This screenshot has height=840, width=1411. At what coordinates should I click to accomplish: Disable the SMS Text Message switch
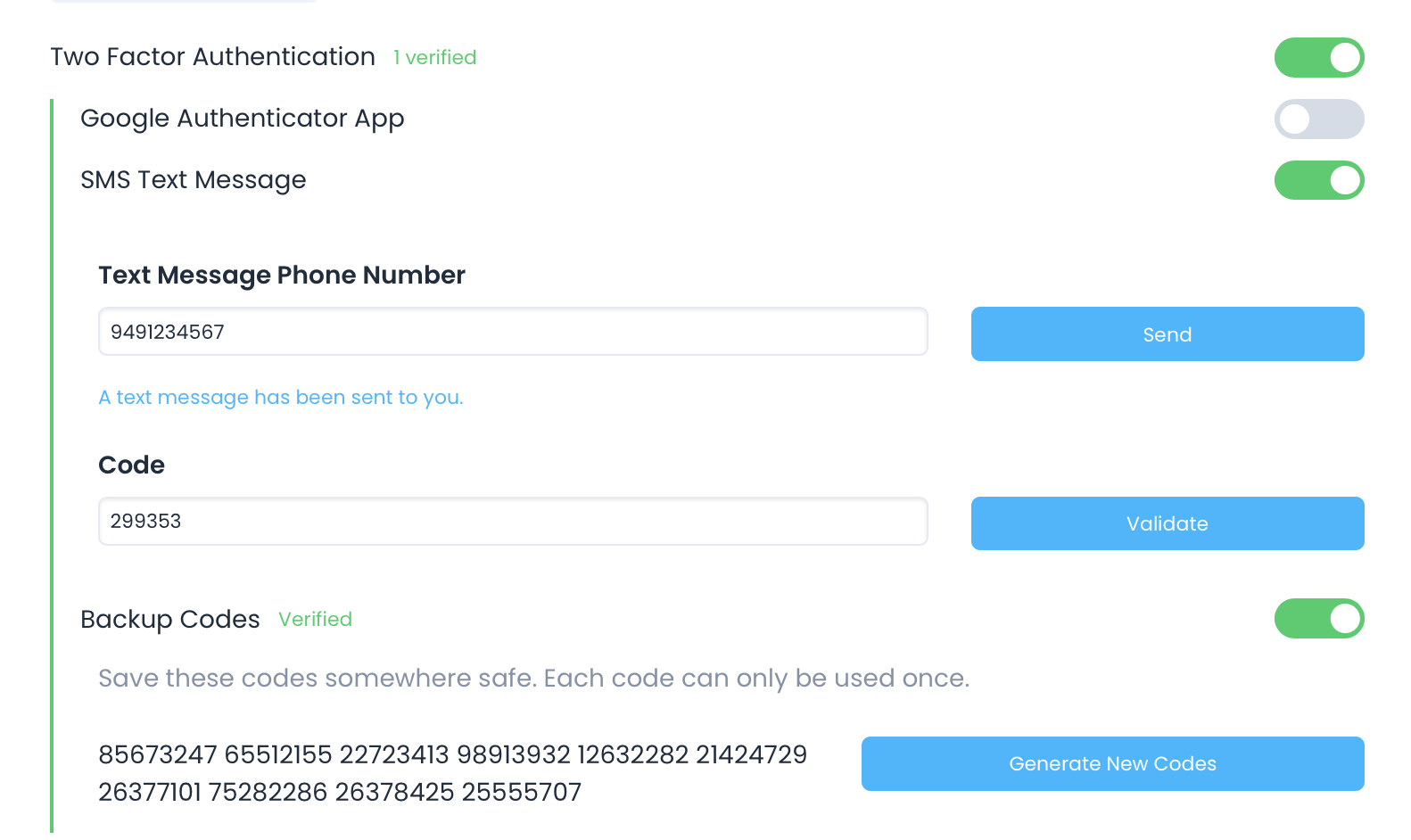1318,180
